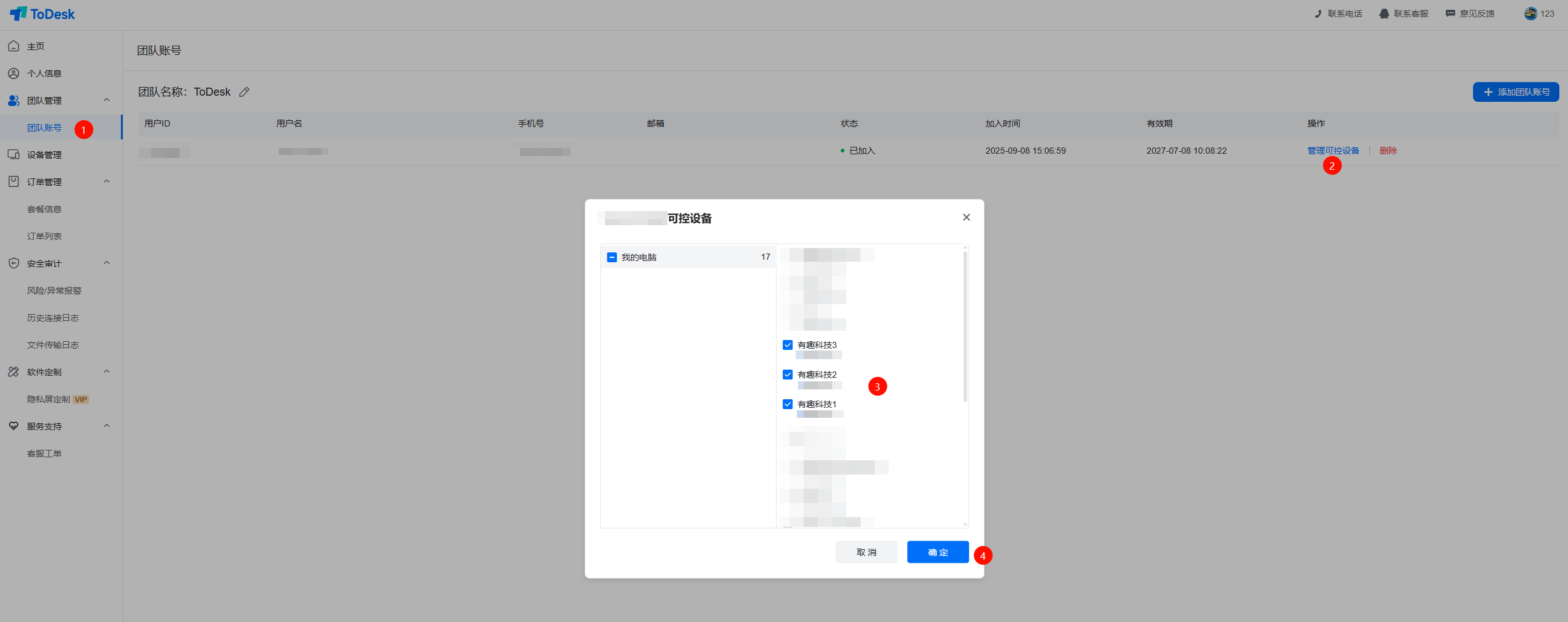Click the bell icon for 联系客服
Screen dimensions: 1568x622
click(1384, 14)
